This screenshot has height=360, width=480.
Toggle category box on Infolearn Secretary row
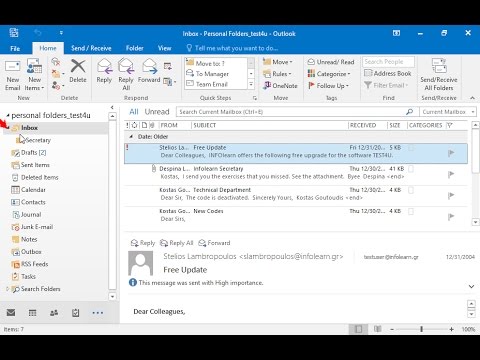[411, 169]
